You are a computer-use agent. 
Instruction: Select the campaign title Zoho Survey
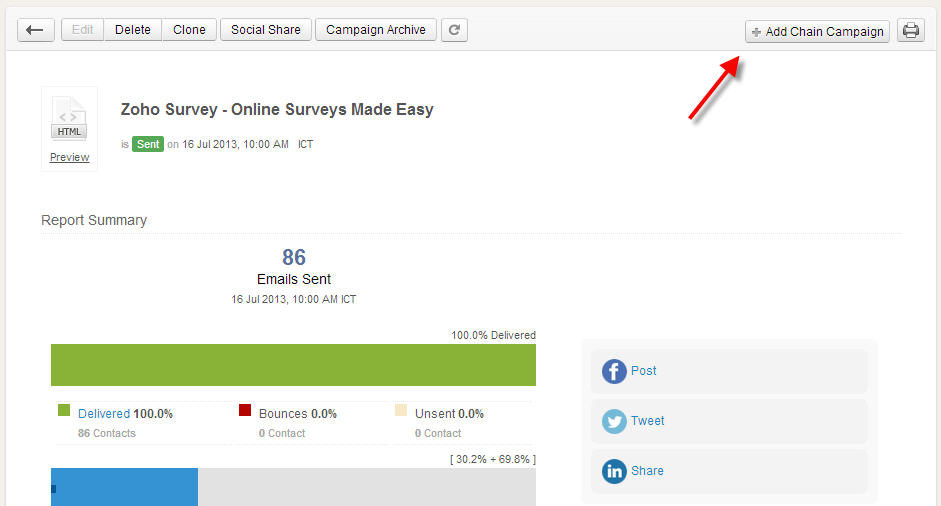pos(277,109)
